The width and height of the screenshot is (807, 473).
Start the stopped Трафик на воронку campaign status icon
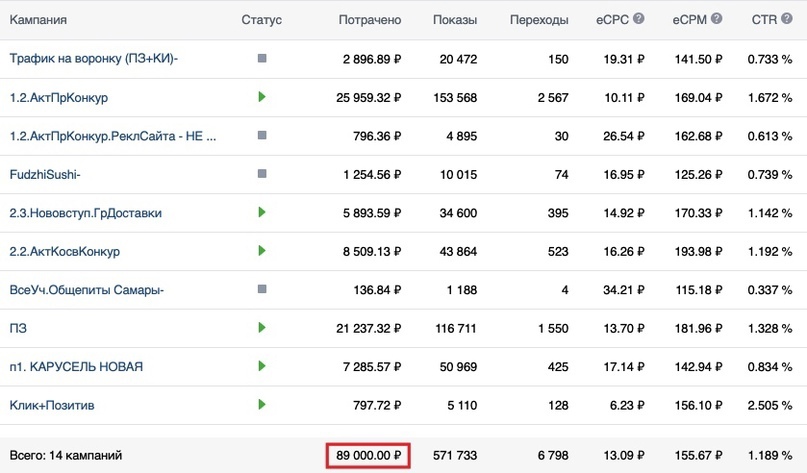click(x=262, y=59)
